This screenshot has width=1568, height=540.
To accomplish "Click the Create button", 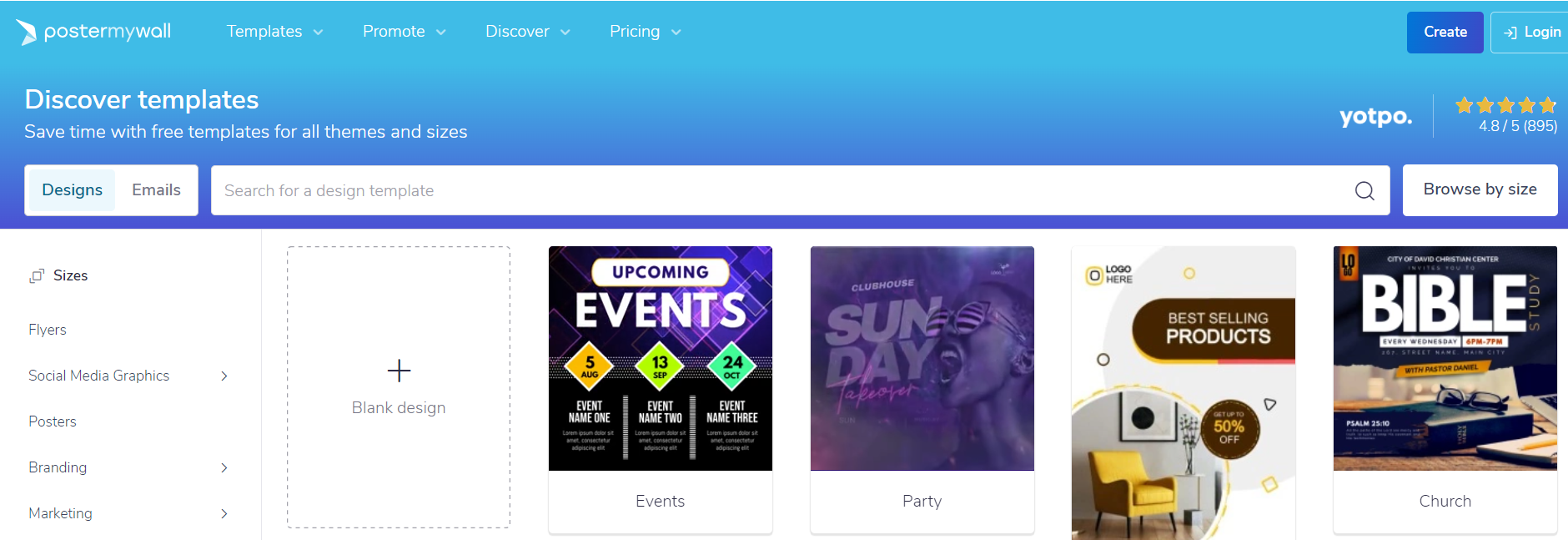I will pos(1445,33).
